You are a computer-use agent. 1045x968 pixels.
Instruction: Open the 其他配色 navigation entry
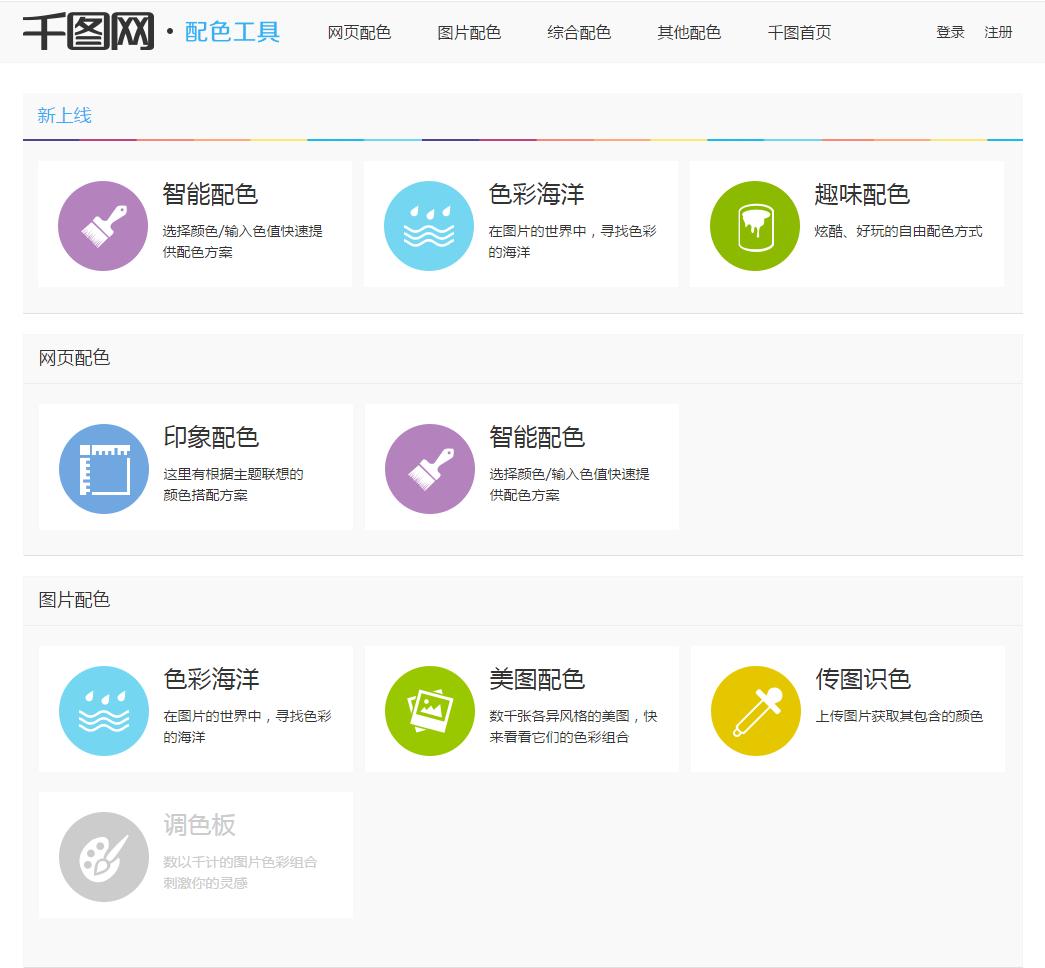click(688, 32)
